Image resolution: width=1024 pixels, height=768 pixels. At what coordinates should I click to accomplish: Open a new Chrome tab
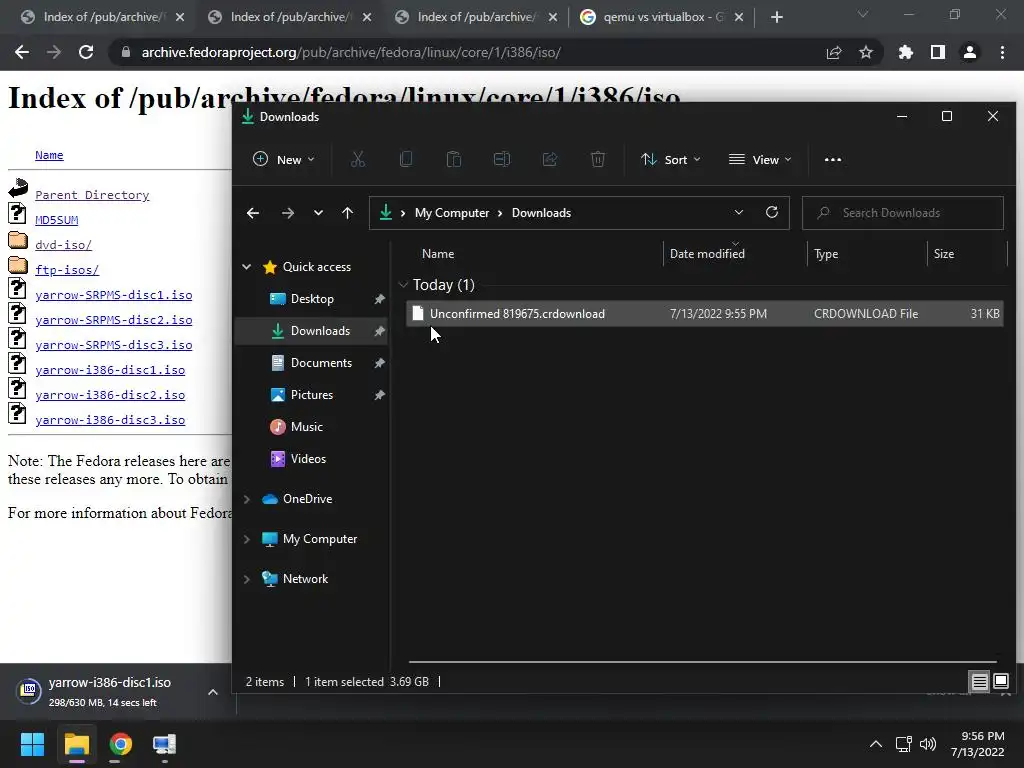pyautogui.click(x=776, y=17)
